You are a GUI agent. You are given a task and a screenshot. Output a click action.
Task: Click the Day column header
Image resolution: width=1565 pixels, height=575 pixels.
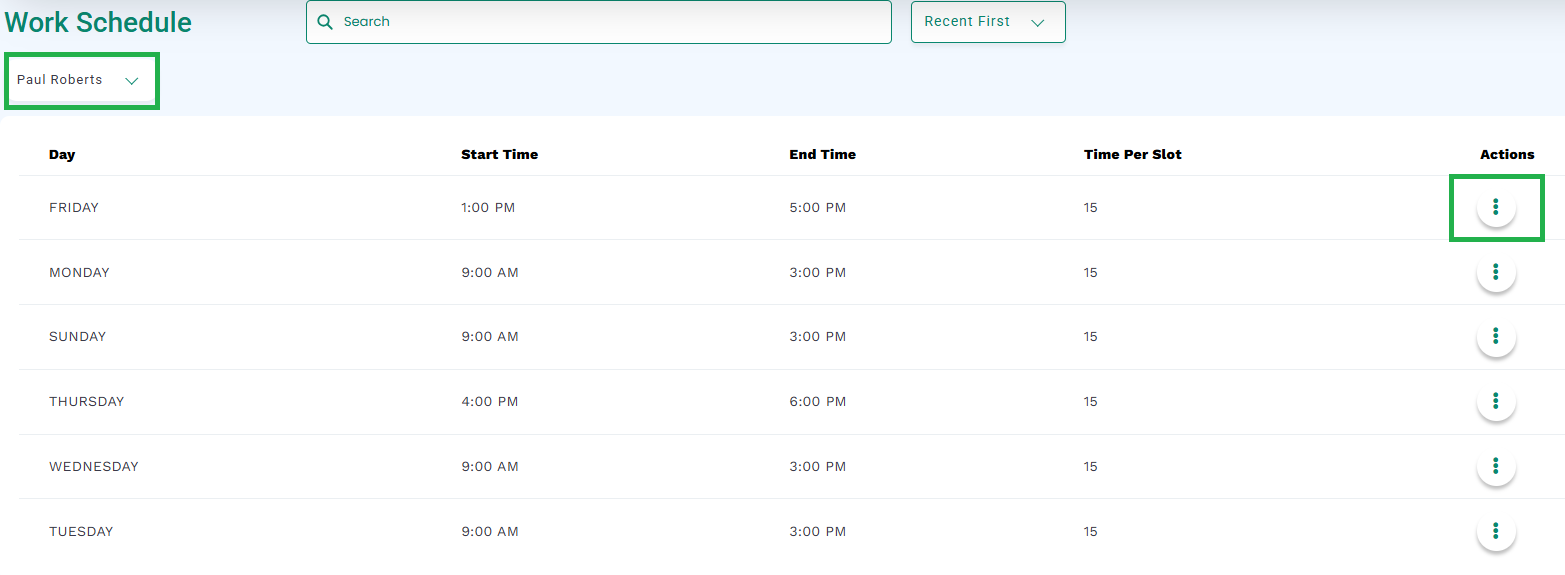point(62,155)
